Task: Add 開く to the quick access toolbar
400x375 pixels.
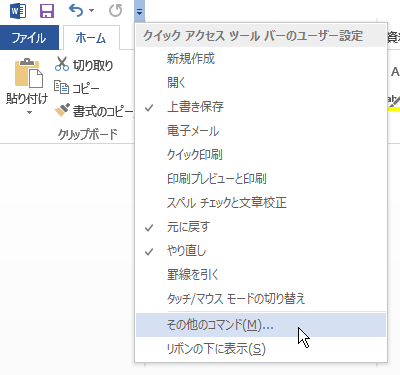Action: [261, 83]
